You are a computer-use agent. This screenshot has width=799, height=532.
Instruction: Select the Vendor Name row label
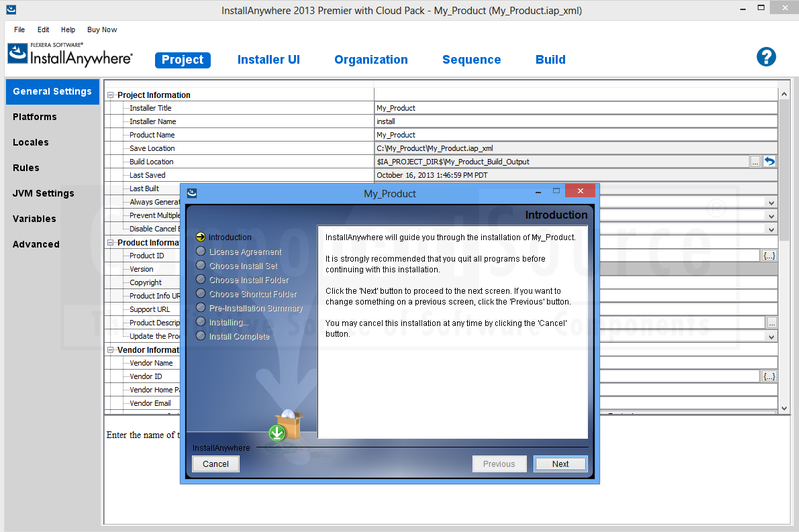(x=151, y=363)
